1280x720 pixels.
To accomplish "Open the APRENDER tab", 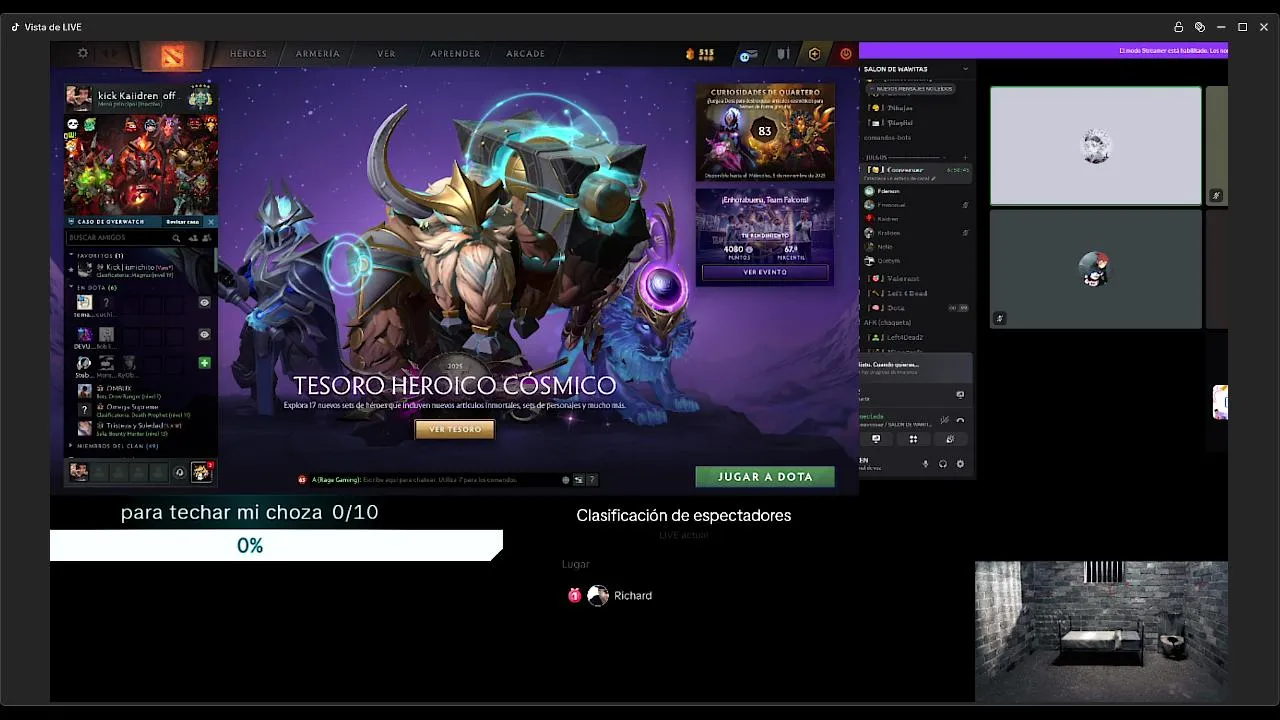I will pyautogui.click(x=455, y=54).
